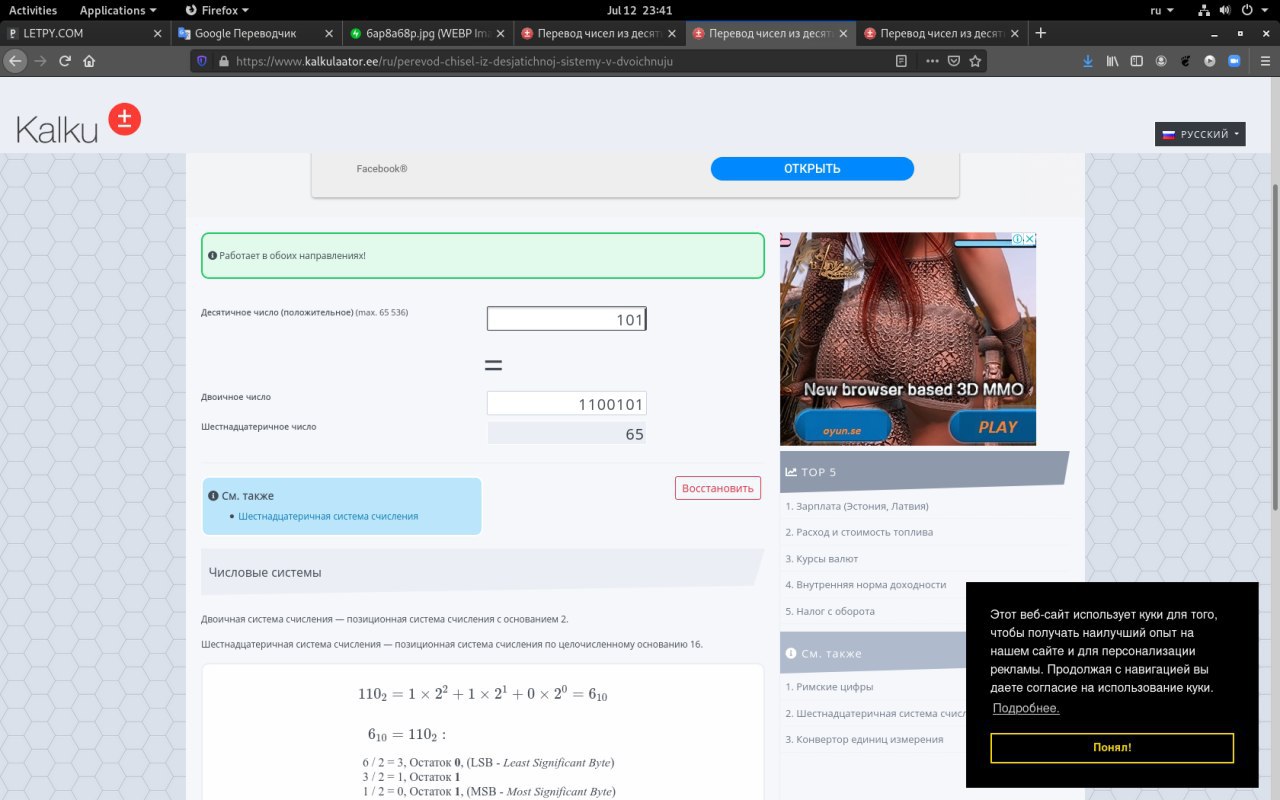Close the Google Переводчик tab
This screenshot has width=1280, height=800.
[x=328, y=33]
